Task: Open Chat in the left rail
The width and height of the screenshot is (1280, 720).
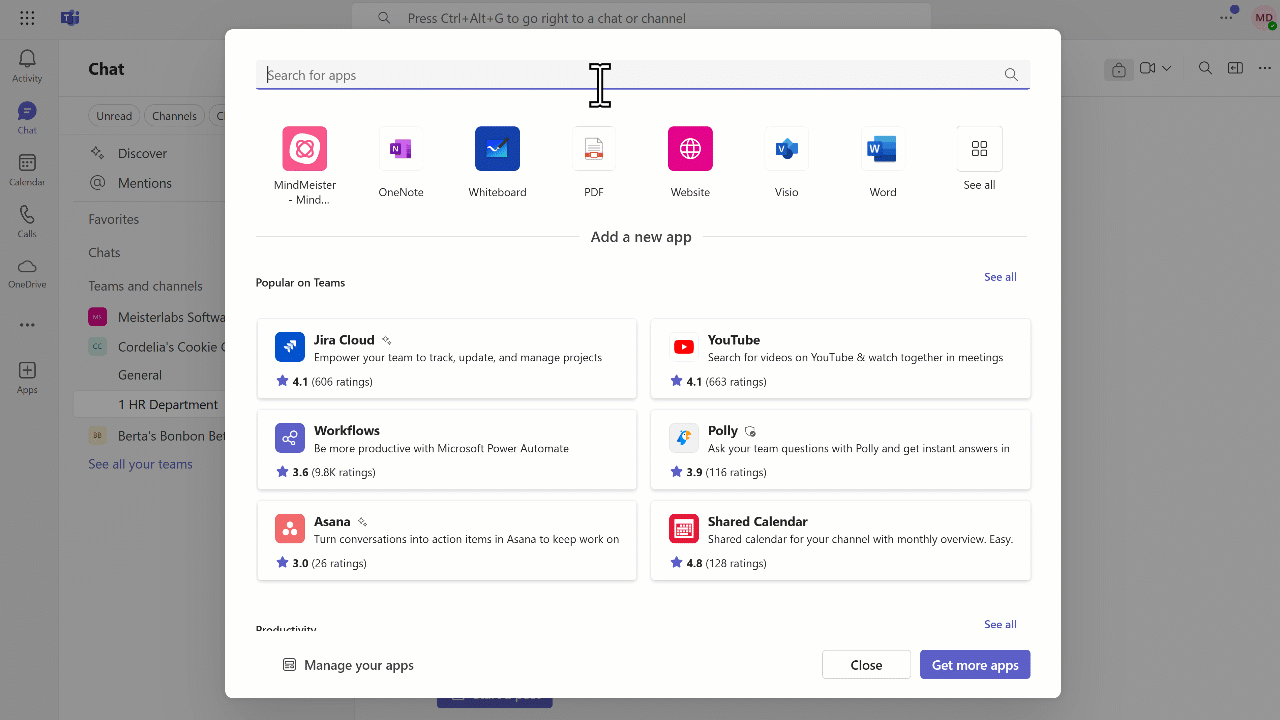Action: coord(27,118)
